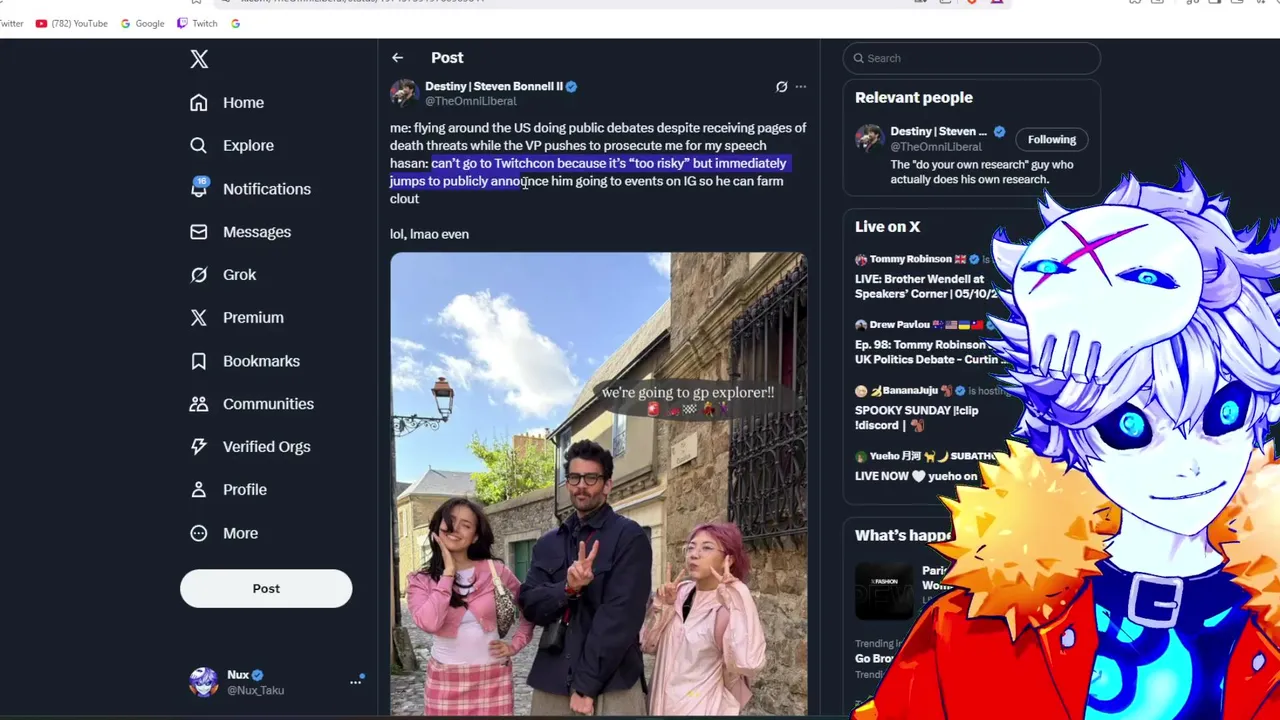Screen dimensions: 1280x720
Task: Click the Grok explain icon on post
Action: point(781,87)
